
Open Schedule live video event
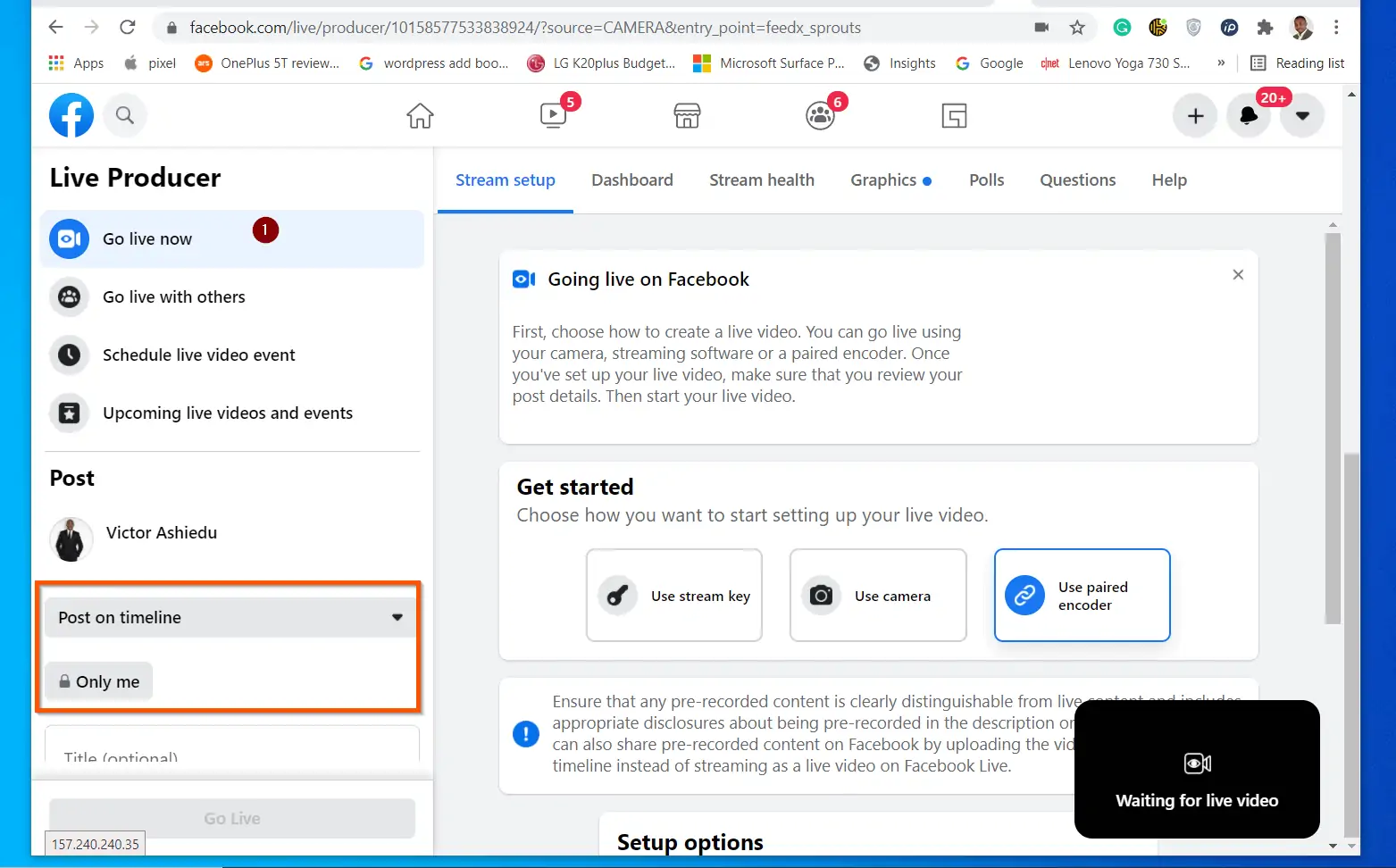click(232, 355)
